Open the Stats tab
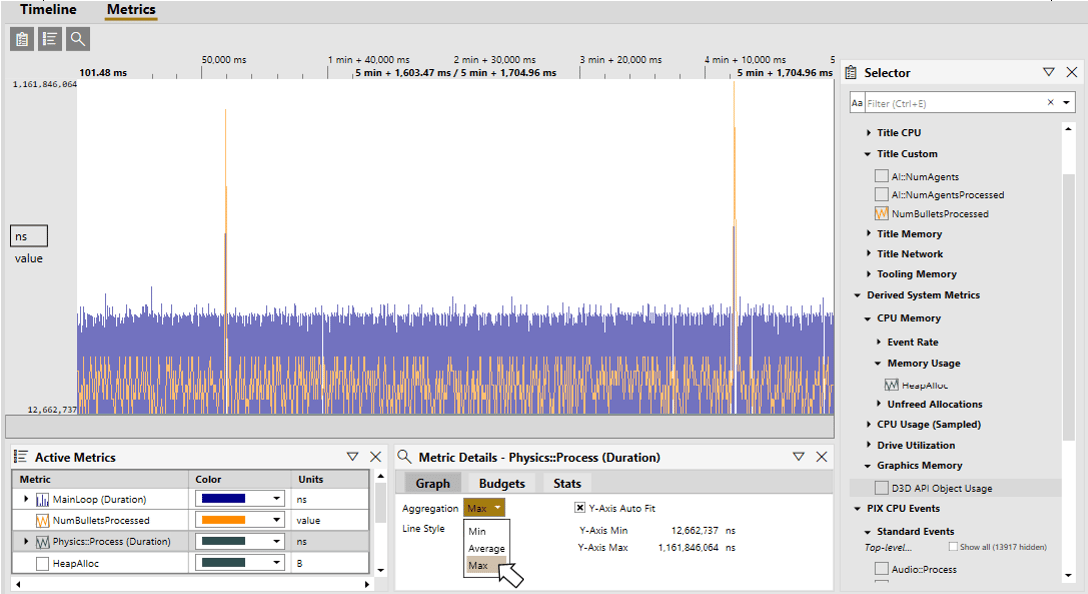Viewport: 1088px width, 594px height. (567, 484)
